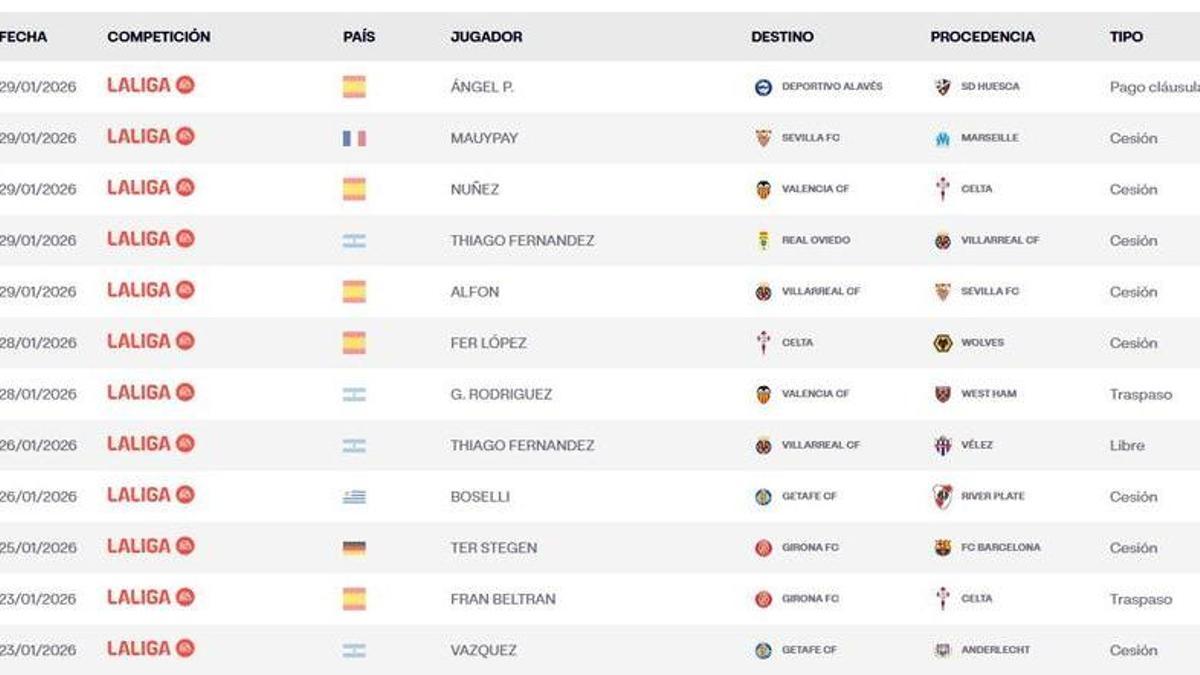Click the SD Huesca badge
This screenshot has height=675, width=1200.
[x=941, y=86]
